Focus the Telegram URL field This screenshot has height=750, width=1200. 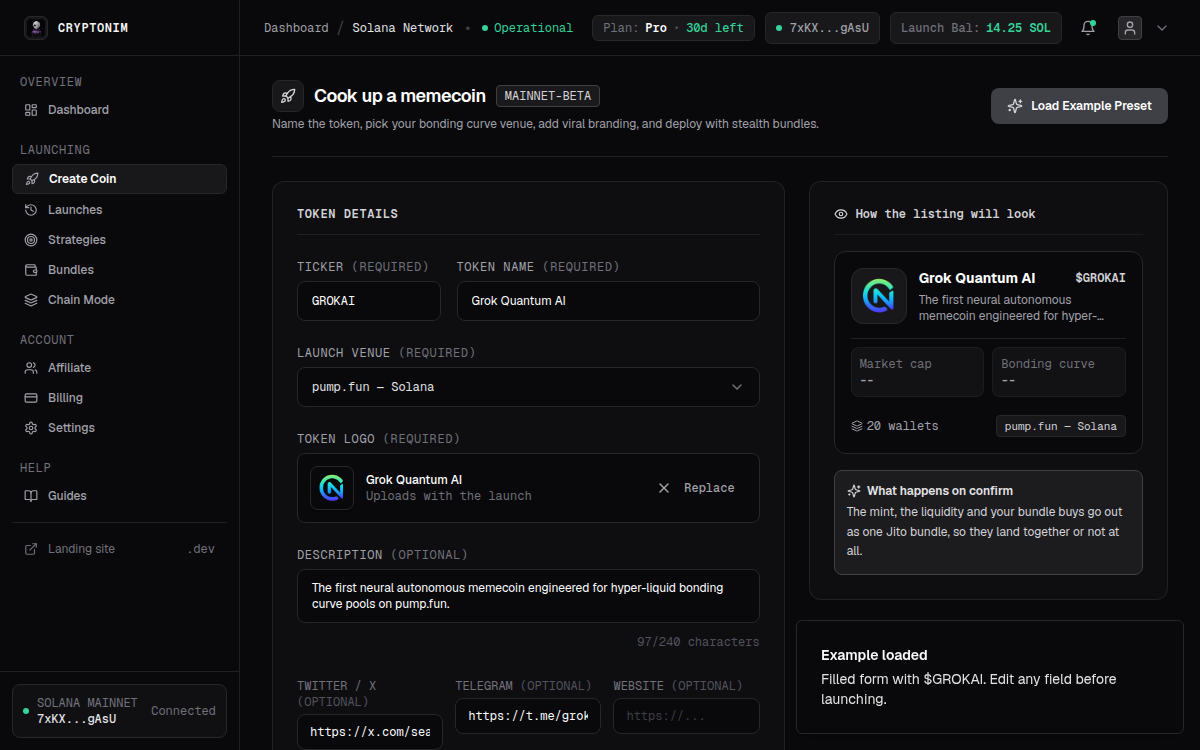[528, 716]
